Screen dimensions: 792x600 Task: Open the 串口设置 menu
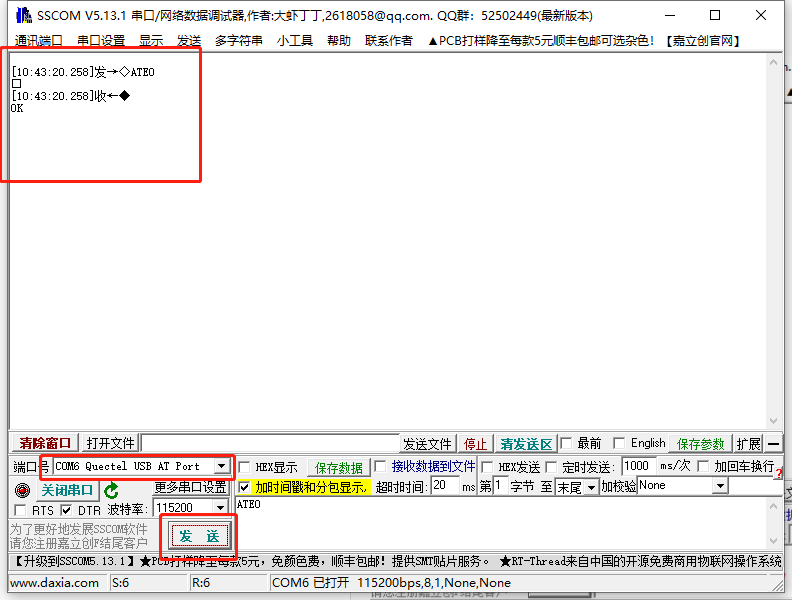tap(101, 40)
